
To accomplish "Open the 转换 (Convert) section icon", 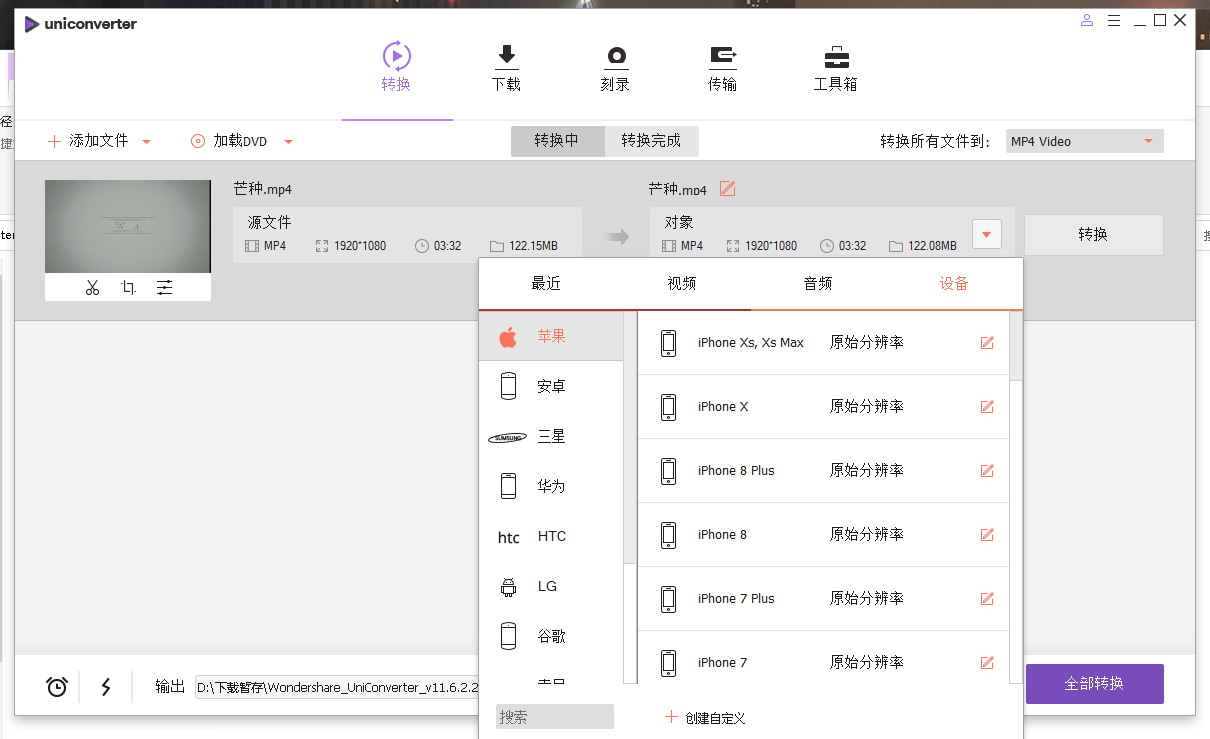I will click(x=397, y=55).
